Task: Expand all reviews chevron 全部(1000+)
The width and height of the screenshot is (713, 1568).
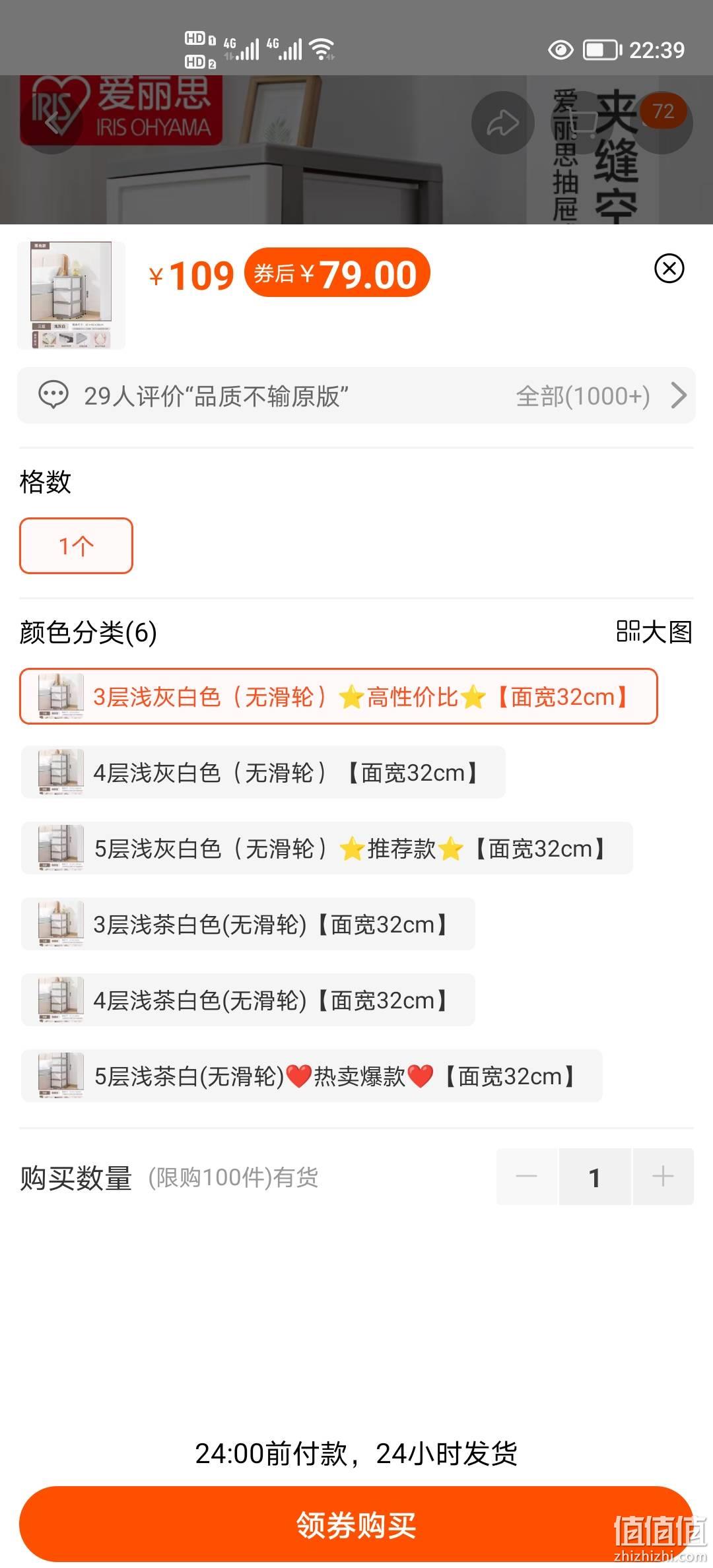Action: tap(679, 395)
